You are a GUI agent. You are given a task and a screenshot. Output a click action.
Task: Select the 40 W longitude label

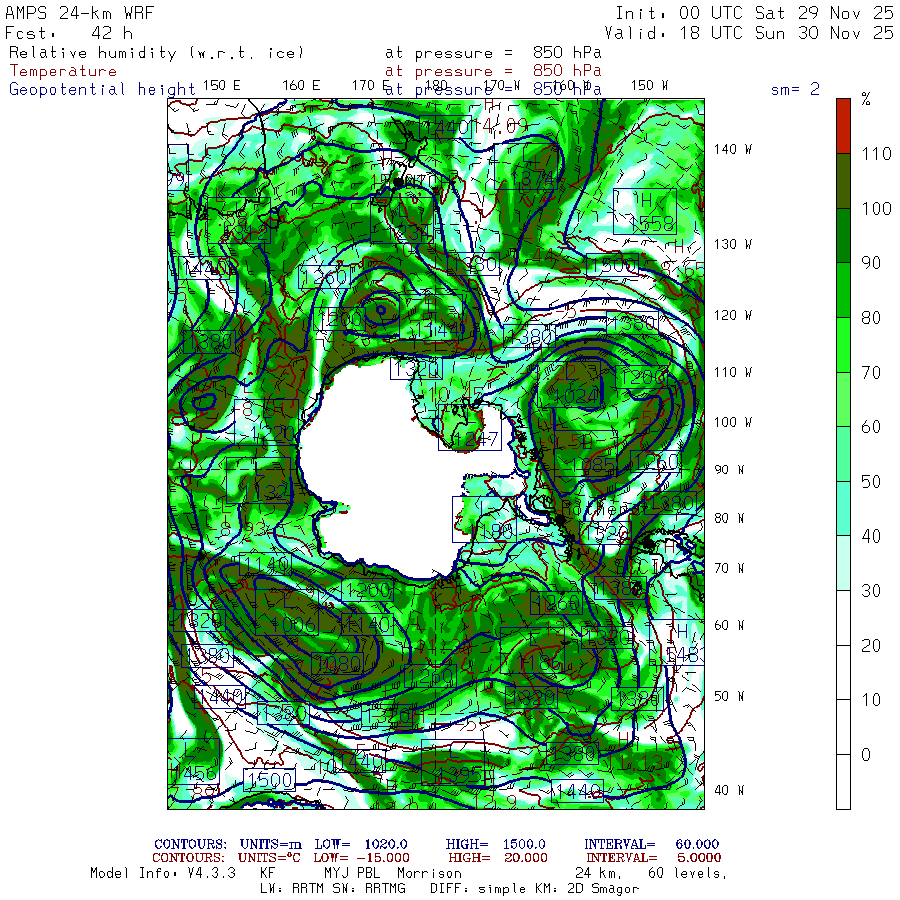pyautogui.click(x=727, y=789)
